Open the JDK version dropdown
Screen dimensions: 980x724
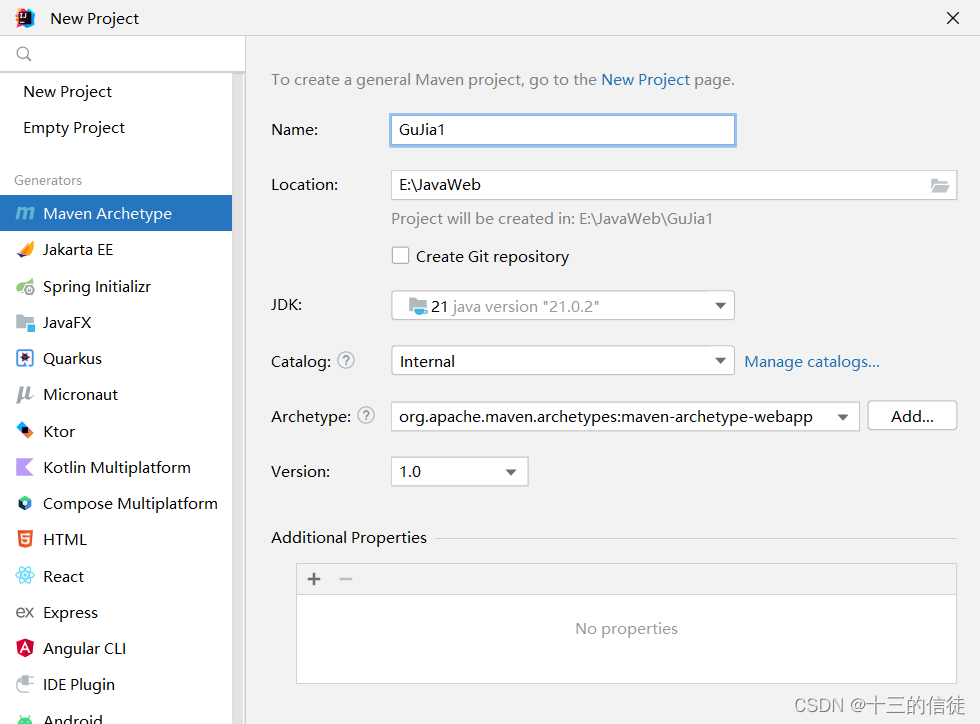point(720,306)
